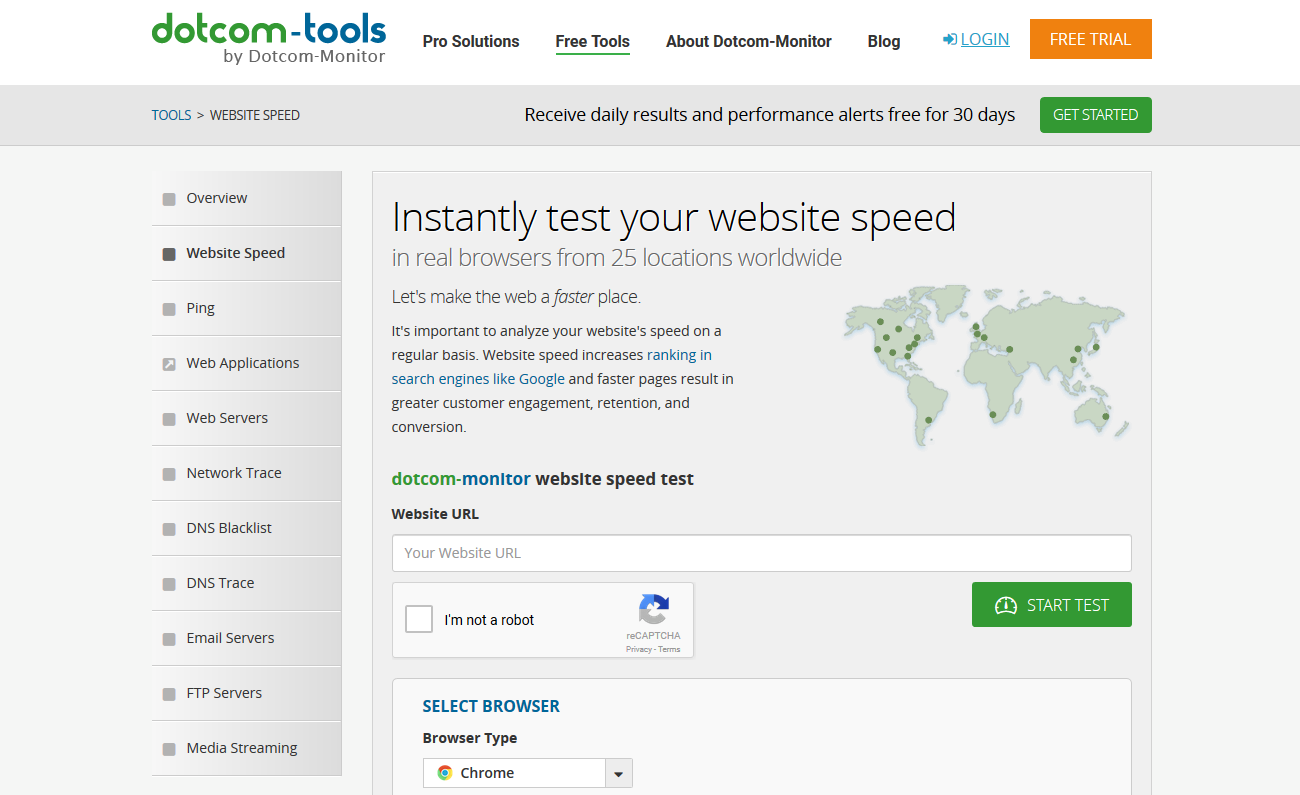This screenshot has width=1300, height=795.
Task: Click the square icon beside DNS Trace
Action: click(x=169, y=584)
